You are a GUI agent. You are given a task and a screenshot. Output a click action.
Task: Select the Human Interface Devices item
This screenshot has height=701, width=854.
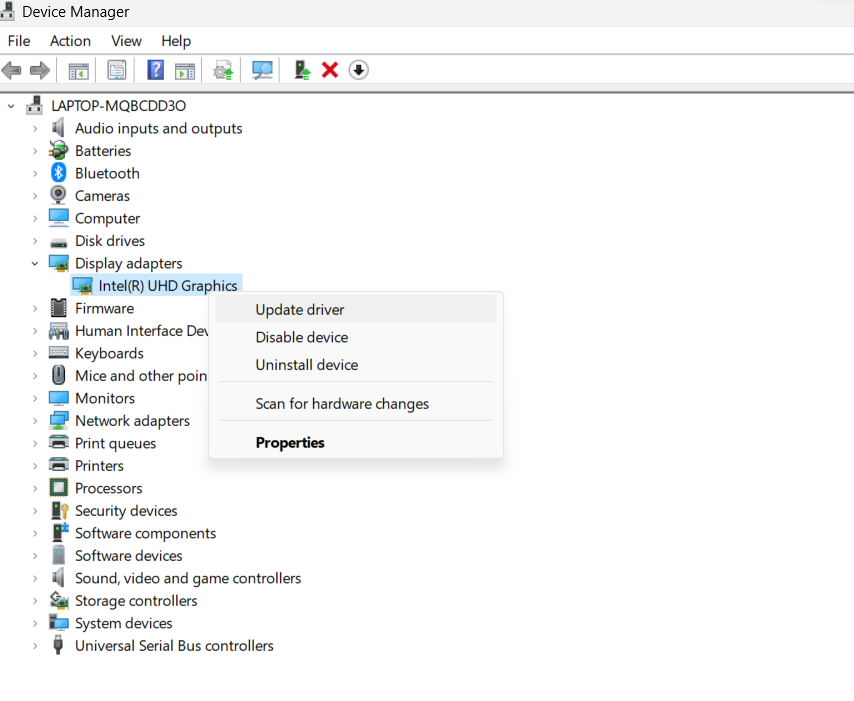(142, 331)
